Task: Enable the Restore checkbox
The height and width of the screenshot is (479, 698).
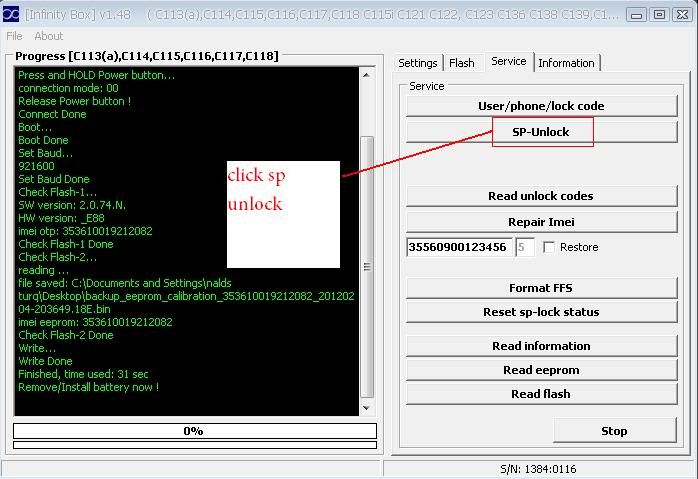Action: (548, 247)
